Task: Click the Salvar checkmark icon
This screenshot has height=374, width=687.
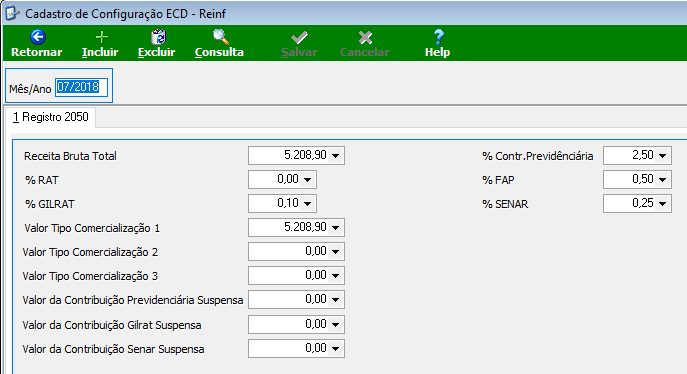Action: (x=299, y=37)
